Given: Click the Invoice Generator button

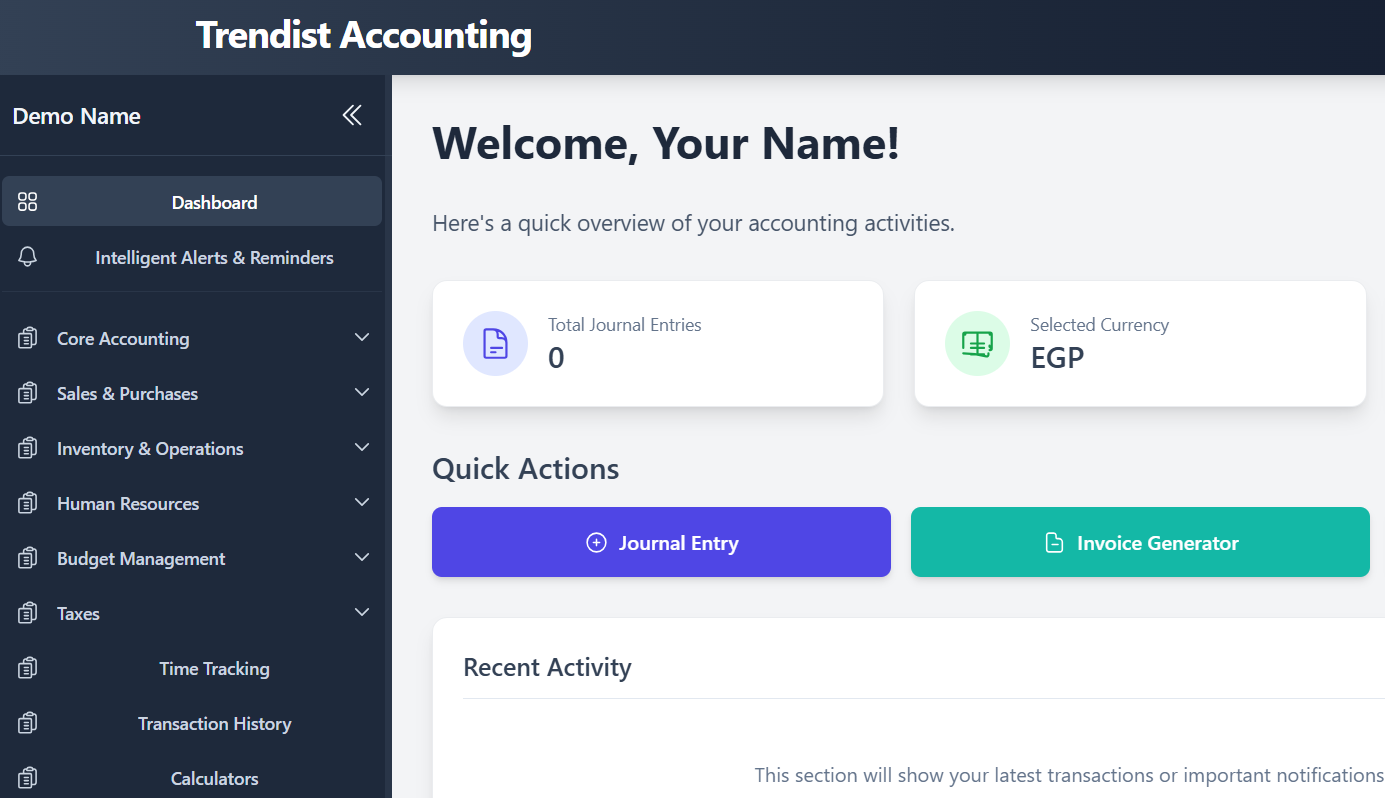Looking at the screenshot, I should tap(1140, 542).
